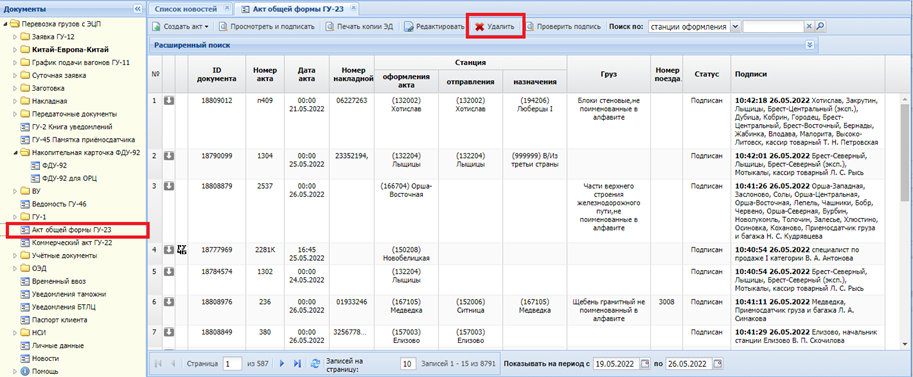
Task: Expand the Помощь node
Action: point(15,371)
